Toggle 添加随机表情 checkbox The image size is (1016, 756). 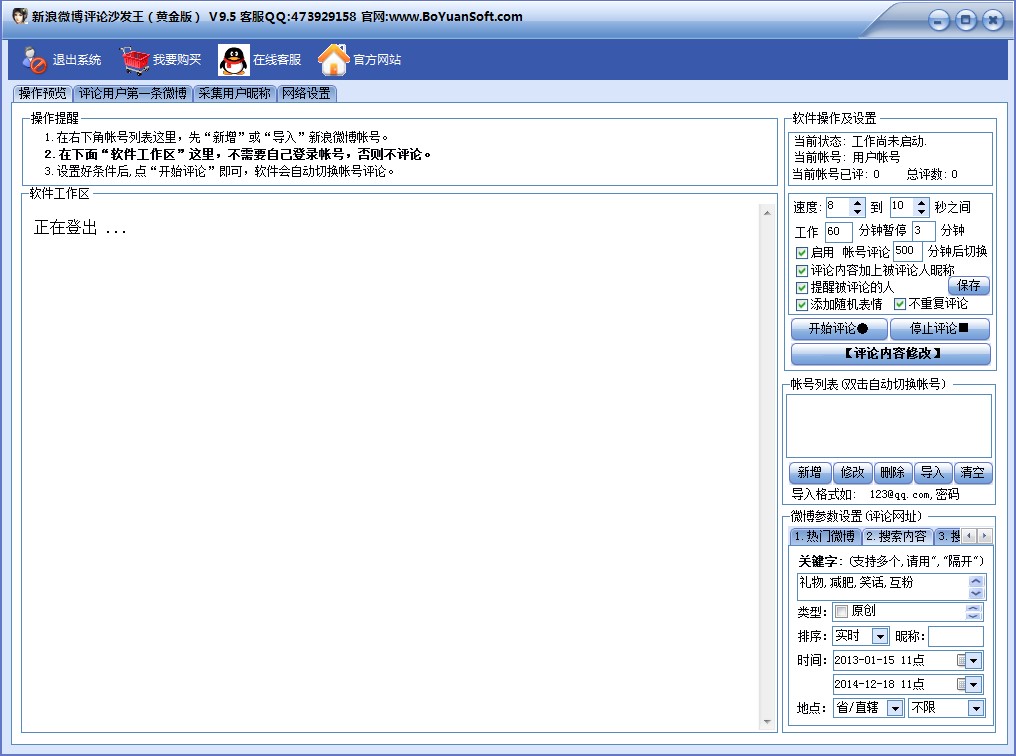(x=802, y=304)
